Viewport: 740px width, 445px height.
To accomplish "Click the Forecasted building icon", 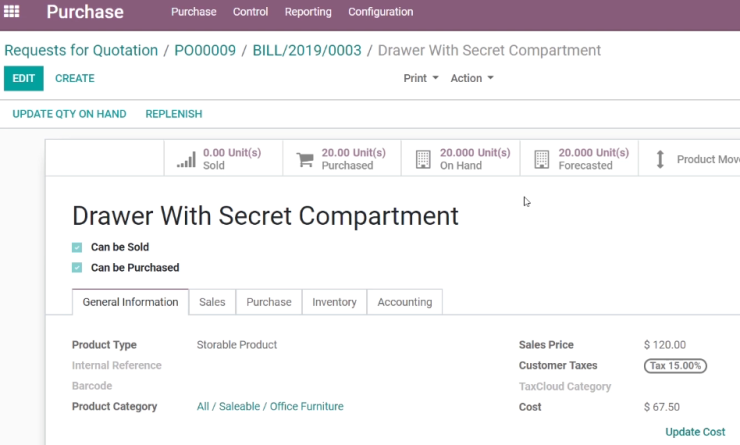I will 542,160.
